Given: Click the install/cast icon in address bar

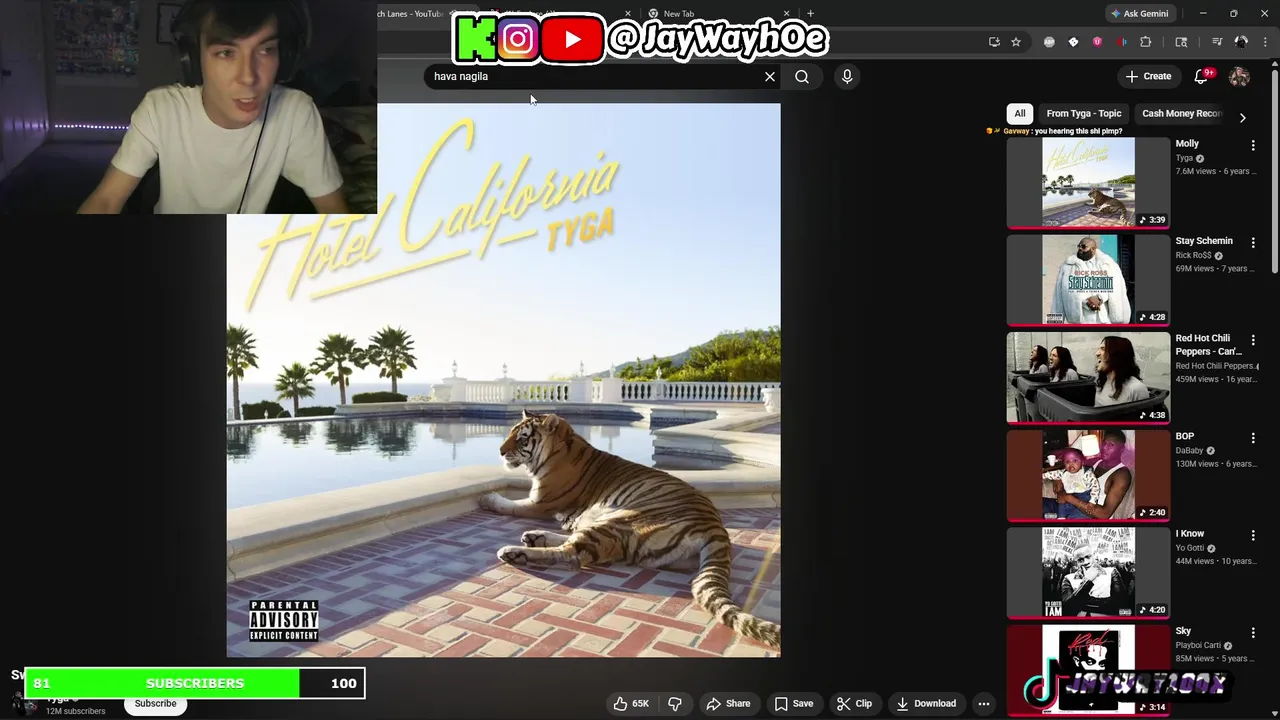Looking at the screenshot, I should pos(994,42).
